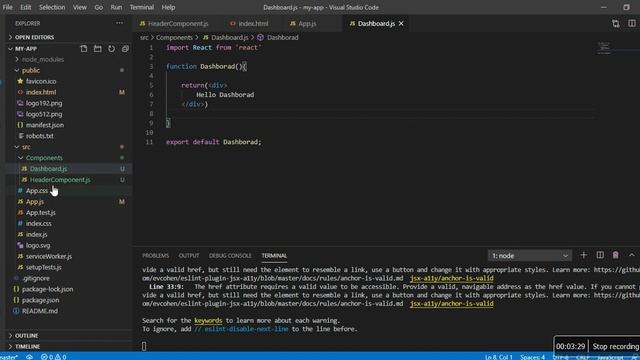Screen dimensions: 640x360
Task: Open the first jsx-a11y/anchor-is-valid link
Action: pyautogui.click(x=451, y=278)
